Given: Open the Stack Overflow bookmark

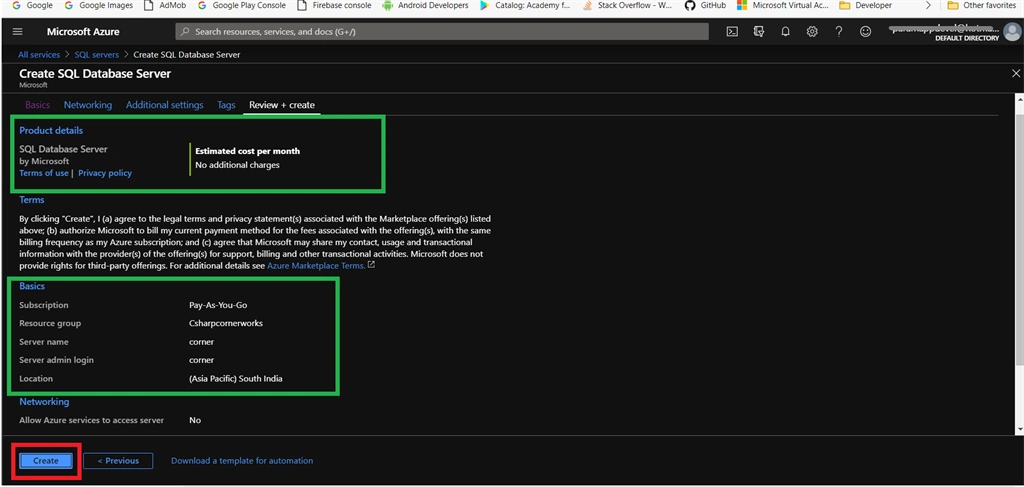Looking at the screenshot, I should (627, 5).
